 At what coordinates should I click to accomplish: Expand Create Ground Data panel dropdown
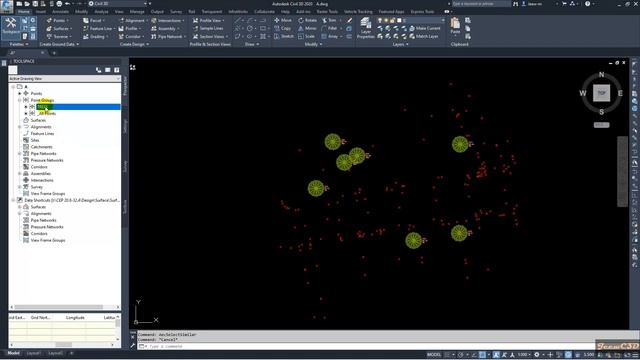[x=59, y=44]
